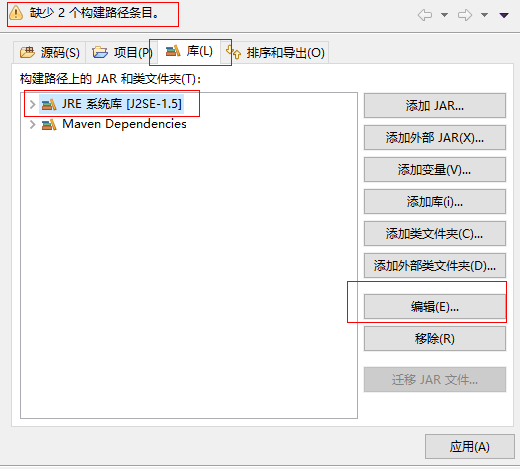
Task: Click the 缺少 2 个构建路径条目 message
Action: pos(94,13)
